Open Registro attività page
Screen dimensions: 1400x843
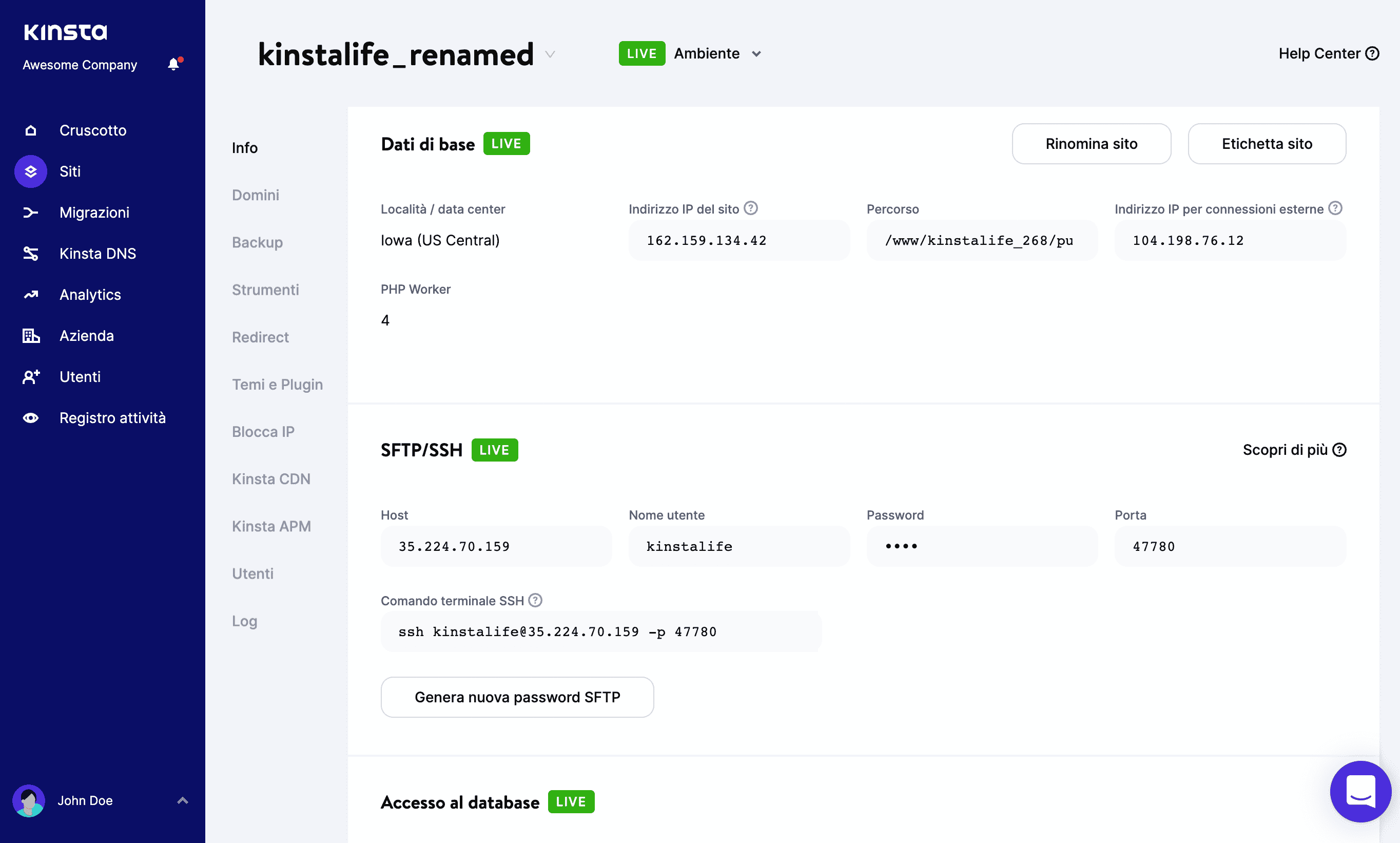(112, 418)
